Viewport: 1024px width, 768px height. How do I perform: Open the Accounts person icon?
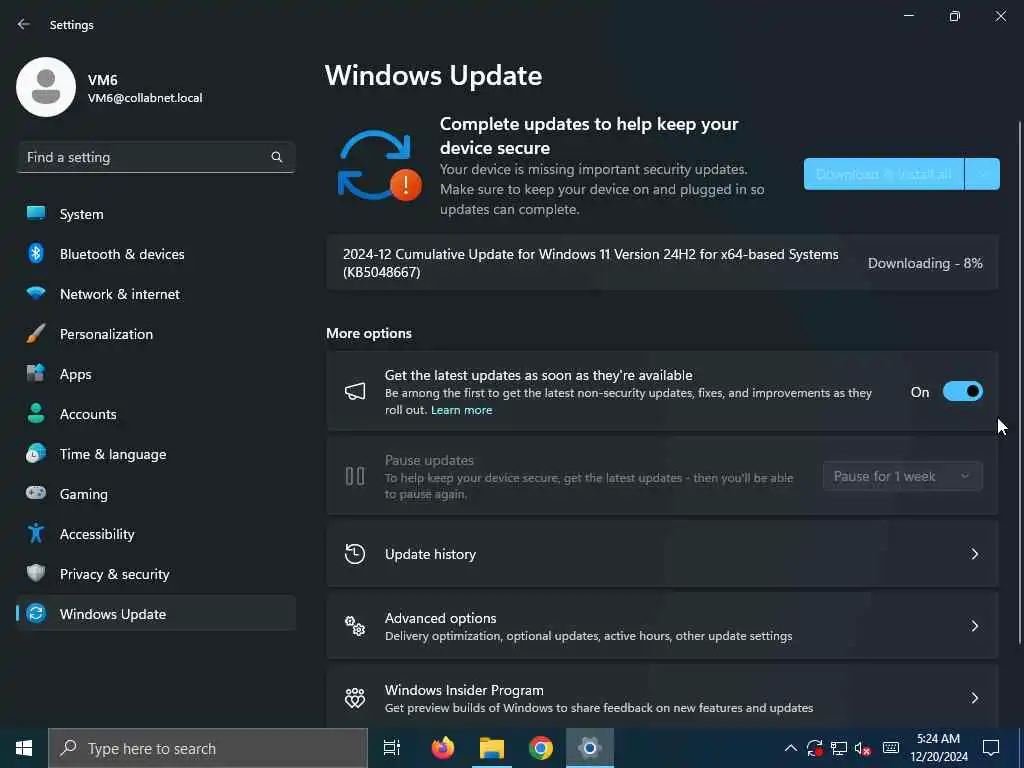36,413
